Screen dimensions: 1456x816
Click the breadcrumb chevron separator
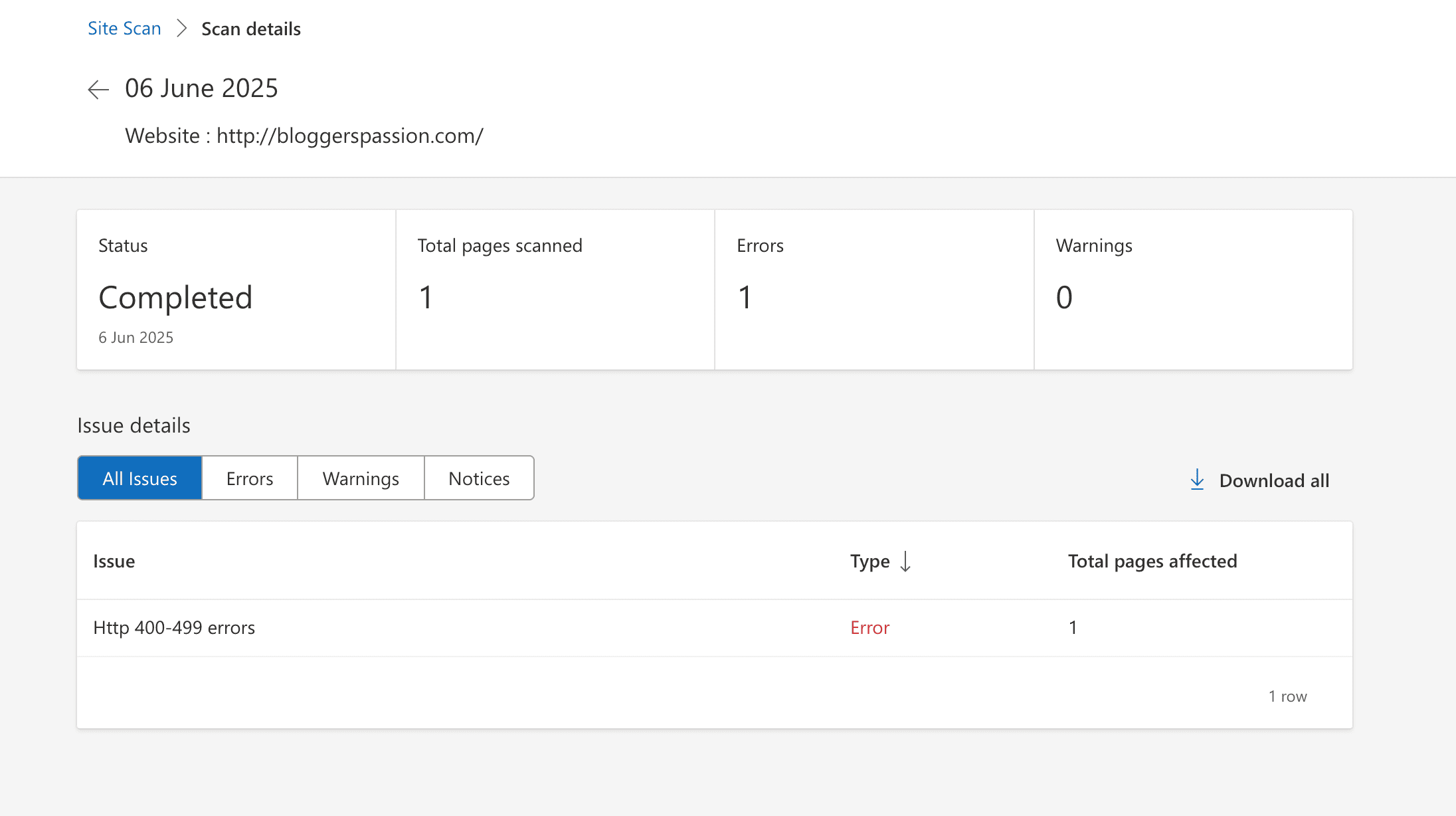(x=181, y=29)
